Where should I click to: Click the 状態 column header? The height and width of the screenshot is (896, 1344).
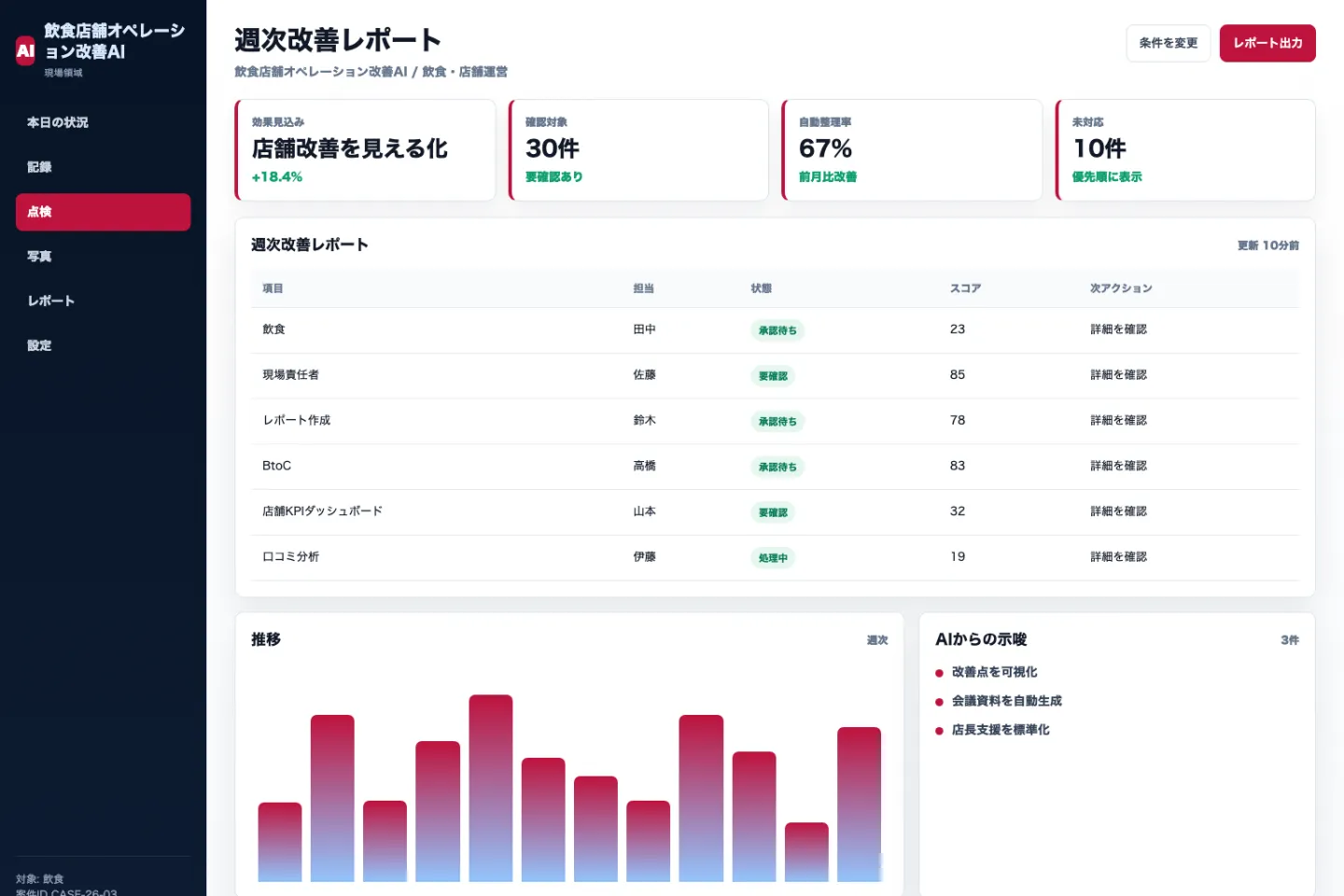click(761, 288)
